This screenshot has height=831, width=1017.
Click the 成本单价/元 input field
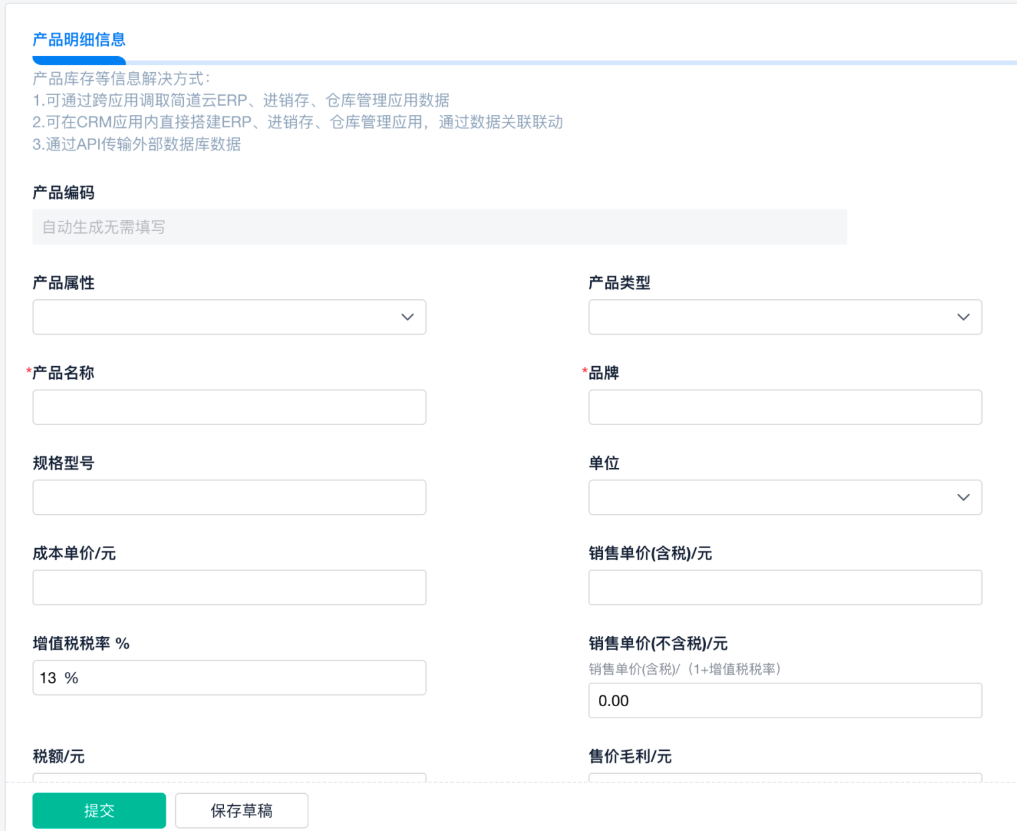click(229, 587)
